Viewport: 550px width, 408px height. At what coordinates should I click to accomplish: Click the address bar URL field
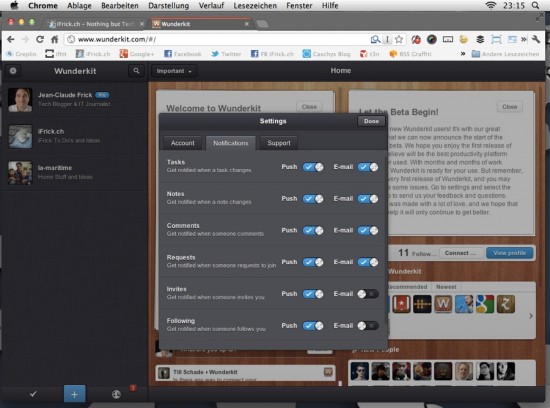(x=217, y=39)
